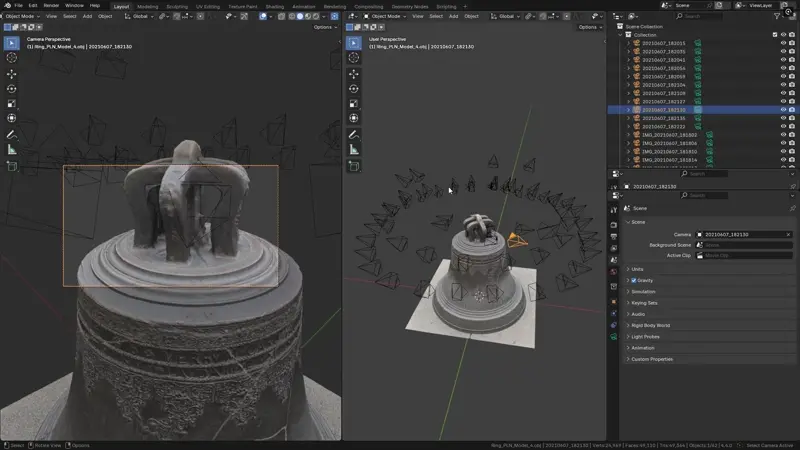The width and height of the screenshot is (800, 450).
Task: Open the Add menu in right viewport header
Action: tap(453, 16)
